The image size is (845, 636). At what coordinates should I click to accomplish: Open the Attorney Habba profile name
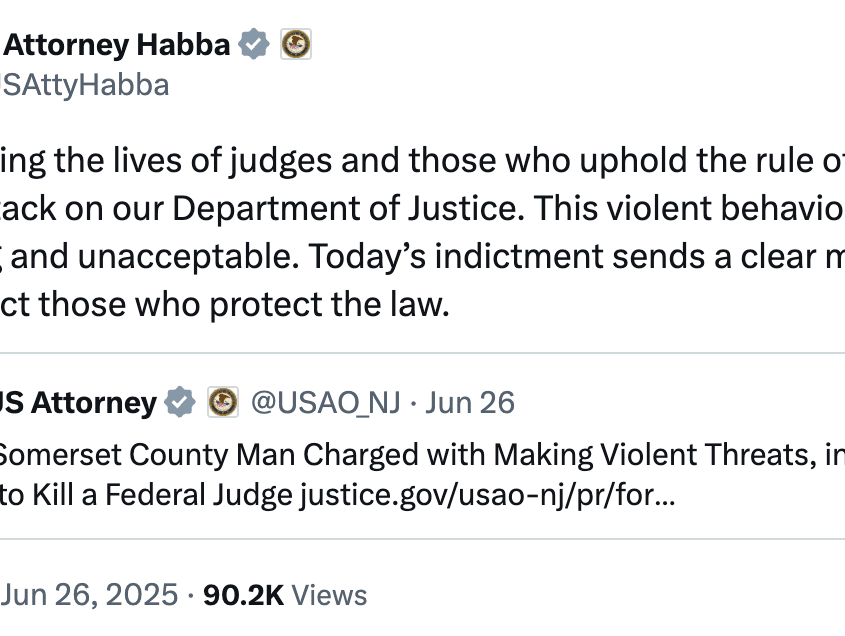point(115,44)
